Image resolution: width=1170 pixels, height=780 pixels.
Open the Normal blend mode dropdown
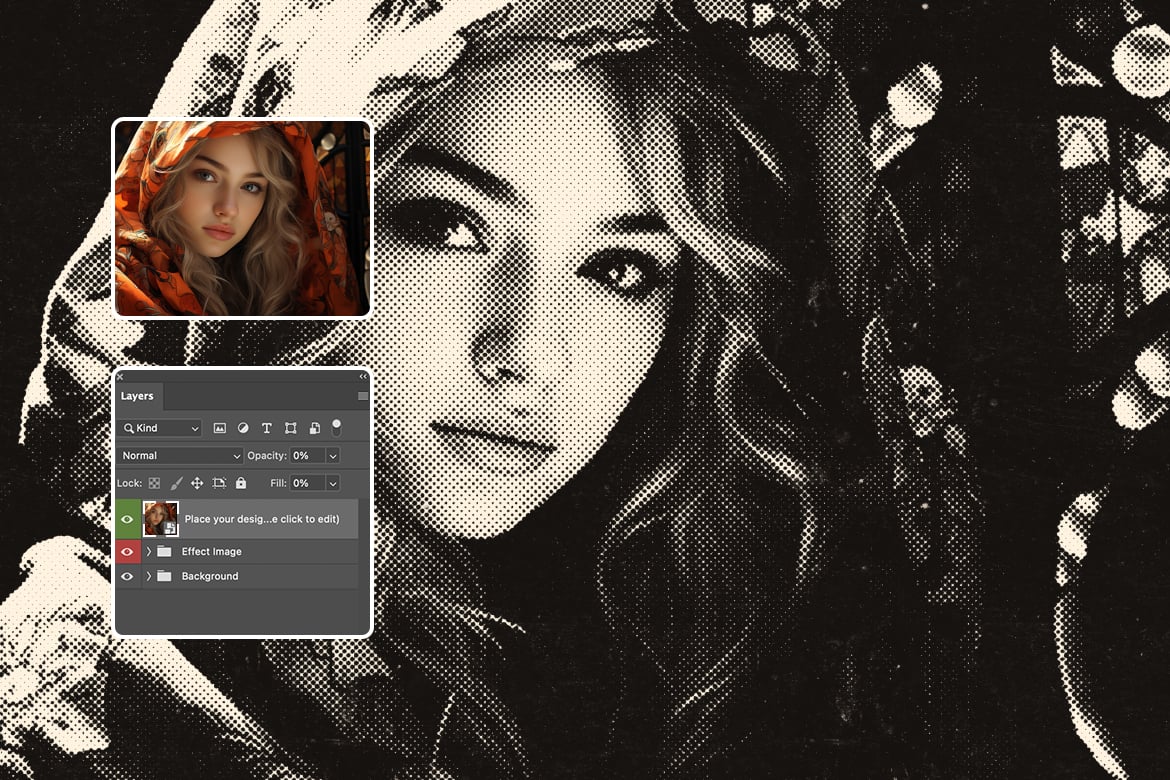coord(181,456)
